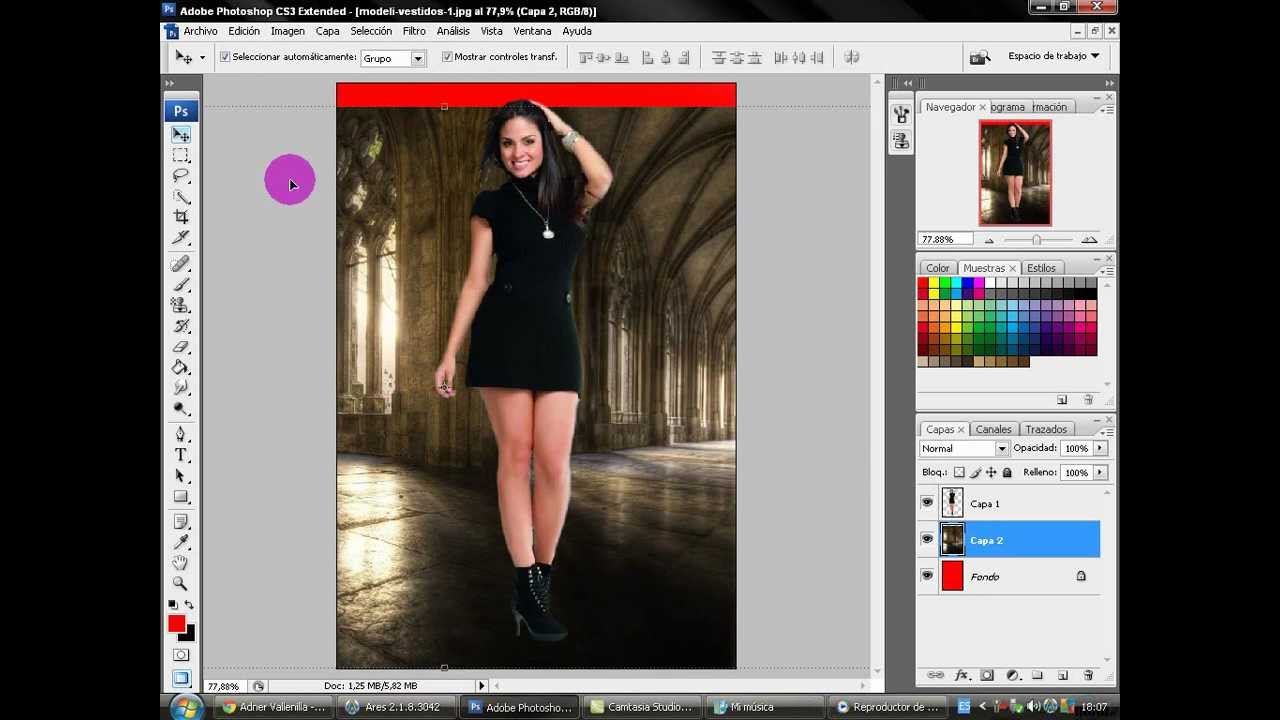
Task: Toggle lock position
Action: click(x=991, y=472)
